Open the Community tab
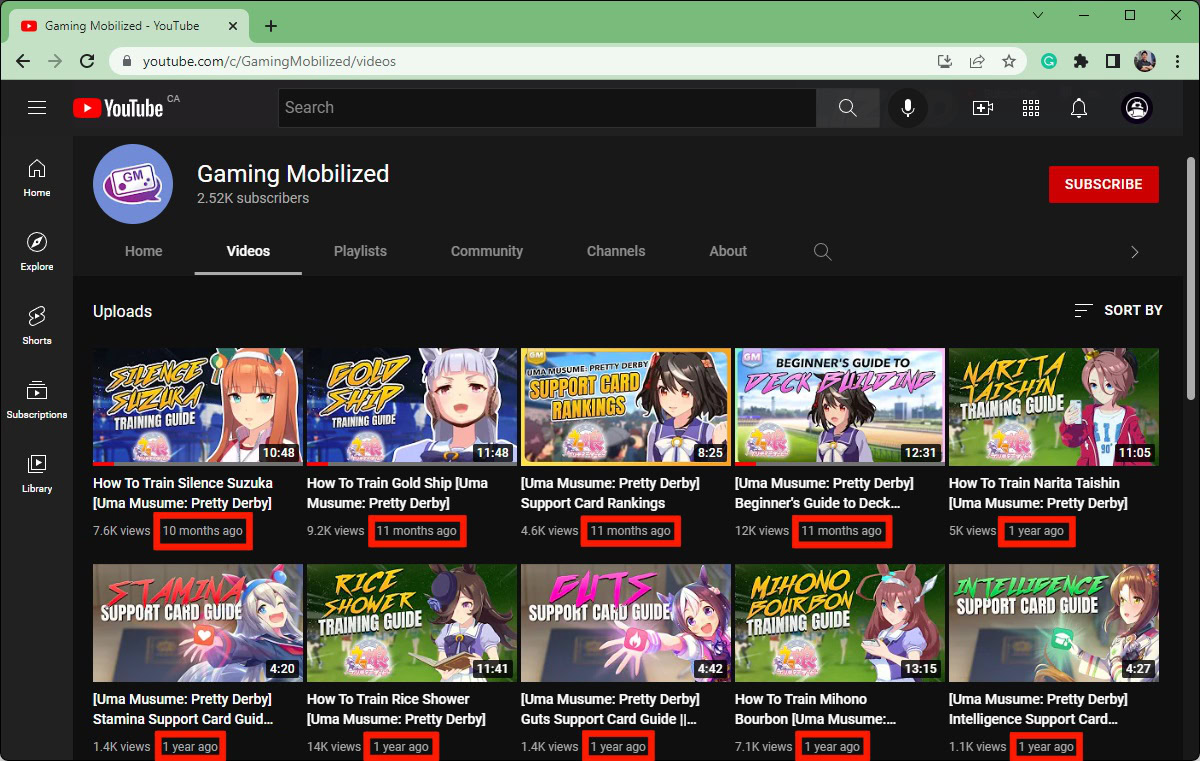Screen dimensions: 1200x761 (x=487, y=252)
